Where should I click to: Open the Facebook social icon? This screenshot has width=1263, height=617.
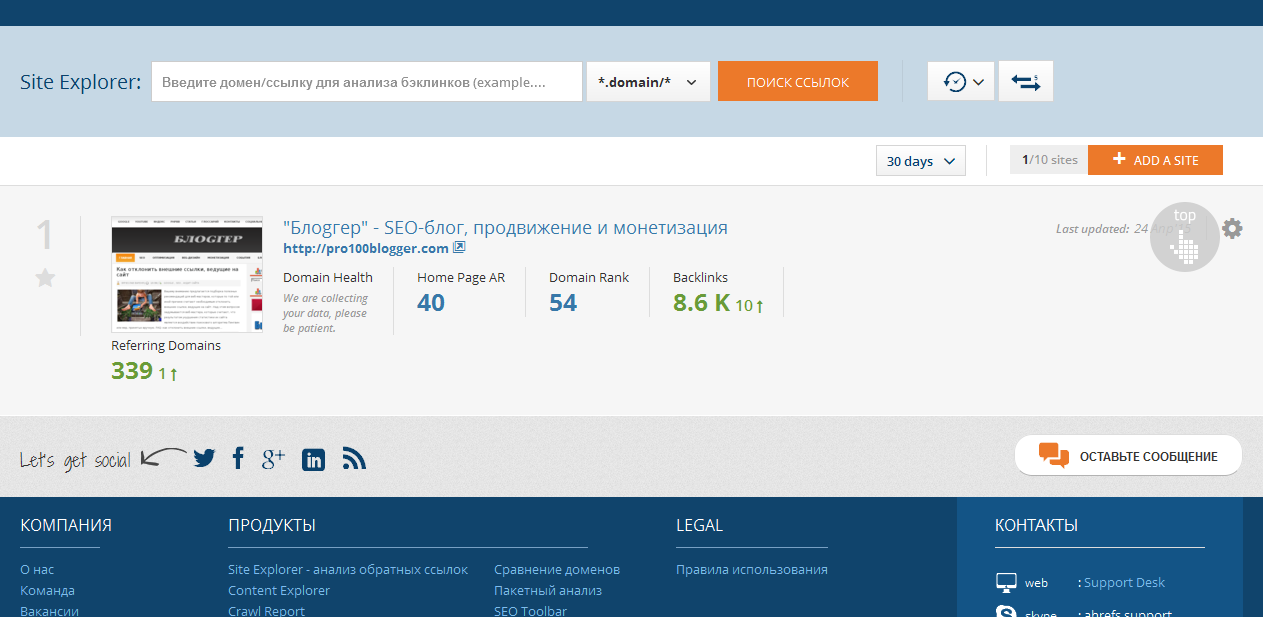tap(238, 458)
